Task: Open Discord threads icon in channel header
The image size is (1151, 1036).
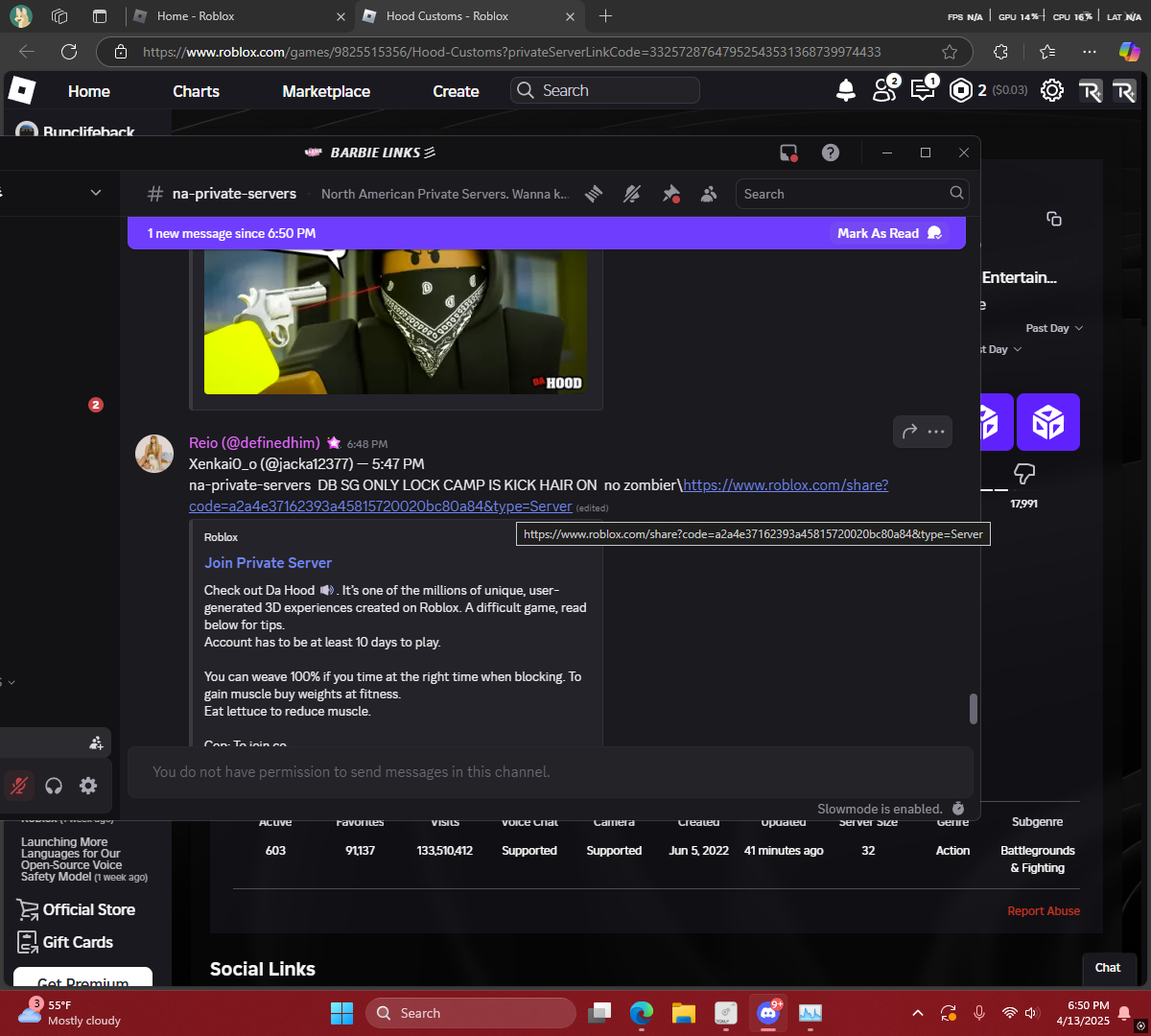Action: click(594, 194)
